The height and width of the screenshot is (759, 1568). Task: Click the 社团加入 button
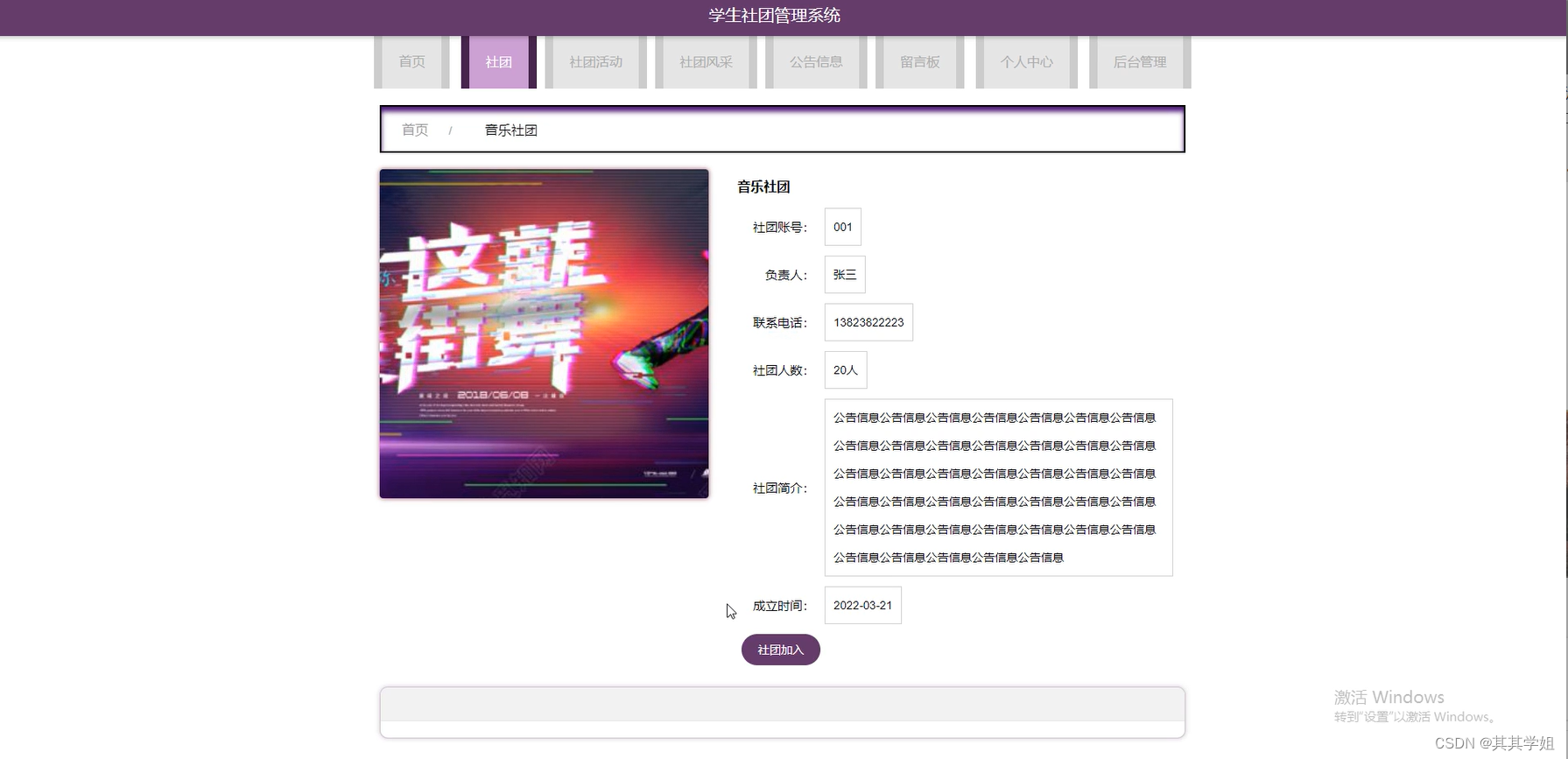(781, 650)
